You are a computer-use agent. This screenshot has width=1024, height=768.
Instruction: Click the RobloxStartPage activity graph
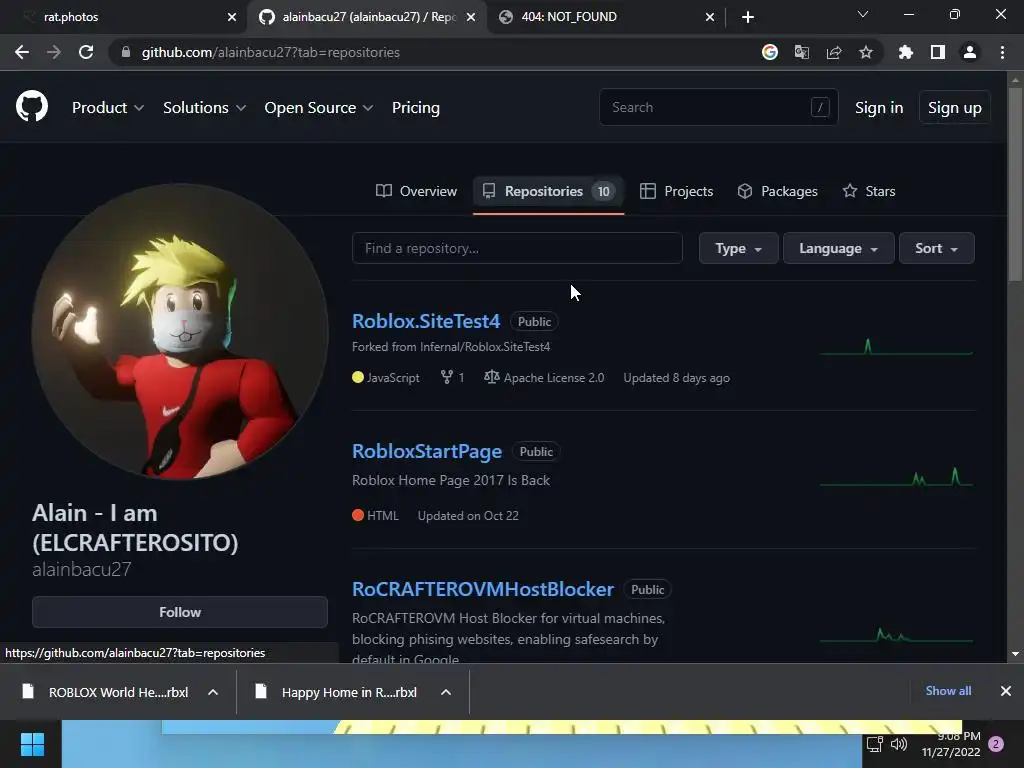(896, 477)
